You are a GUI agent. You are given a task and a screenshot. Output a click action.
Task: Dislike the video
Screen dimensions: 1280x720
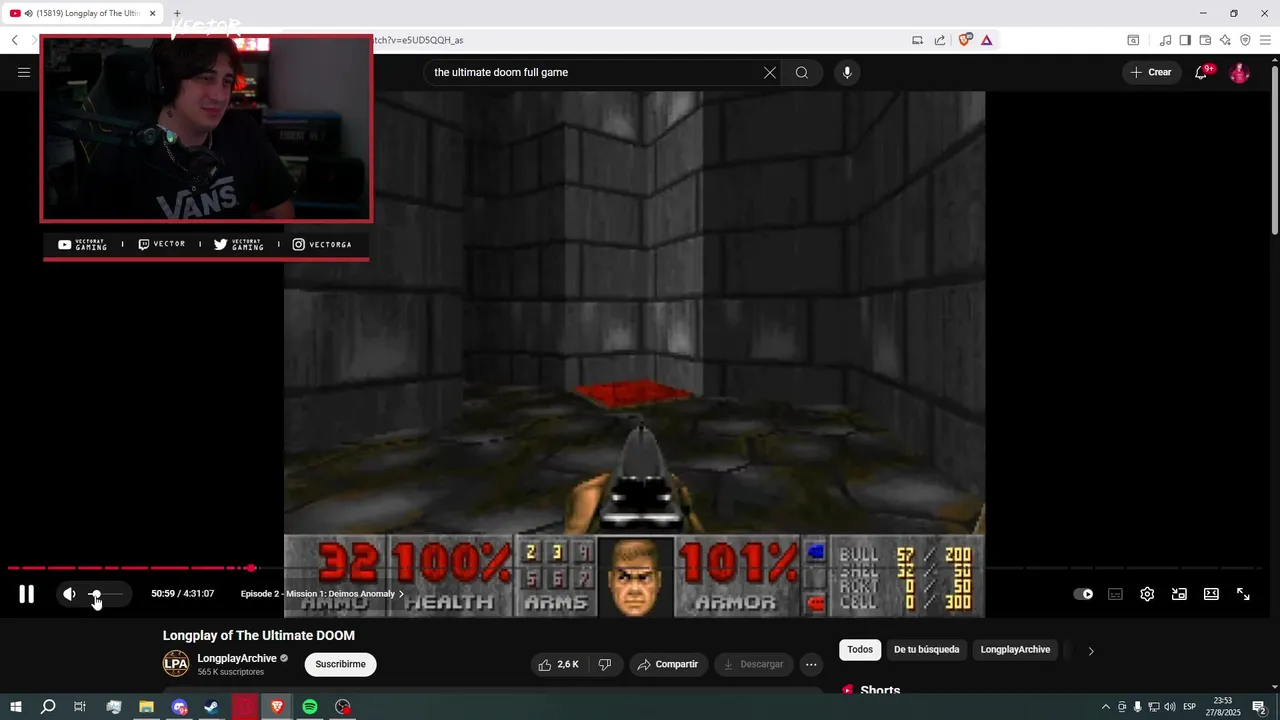click(604, 664)
